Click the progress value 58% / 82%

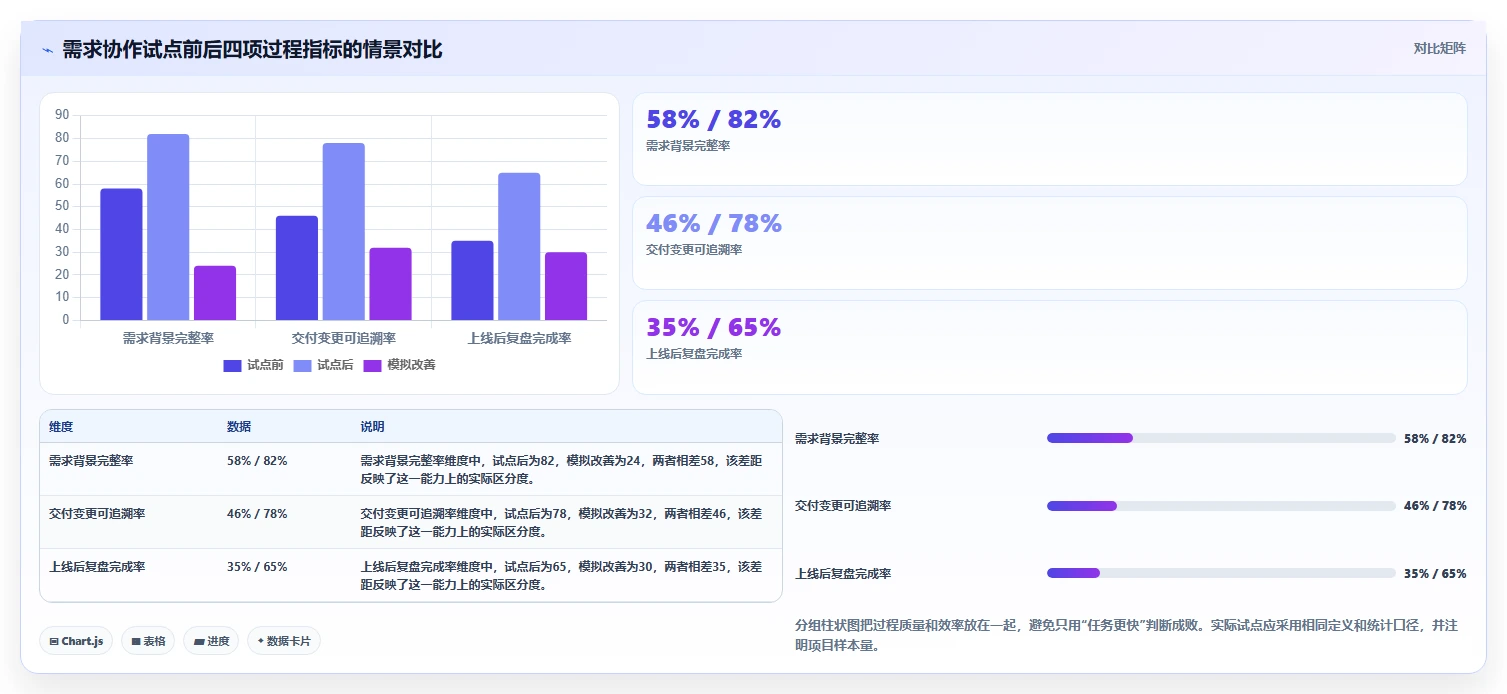1435,439
